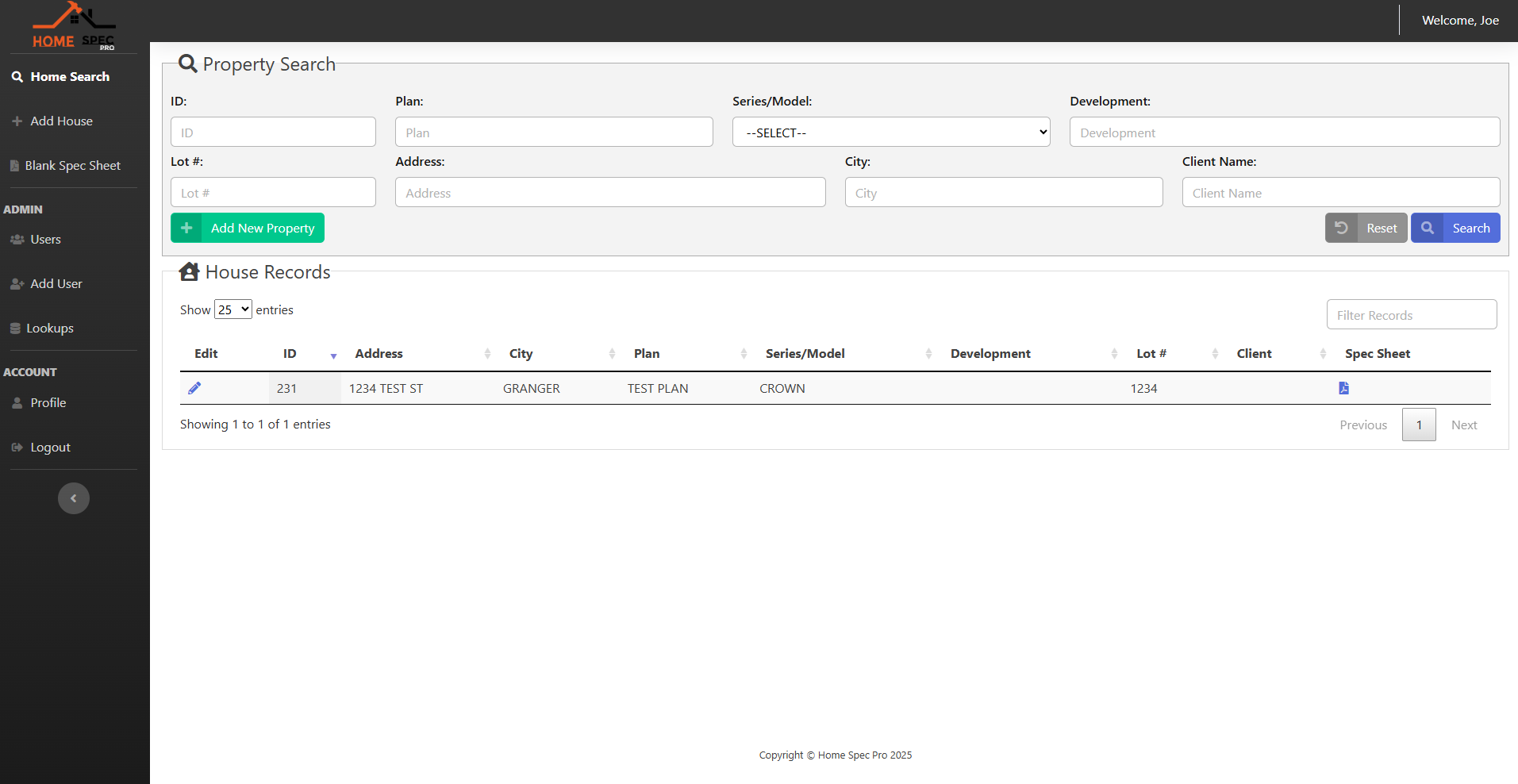Collapse the sidebar with the chevron button
This screenshot has height=784, width=1518.
point(74,498)
